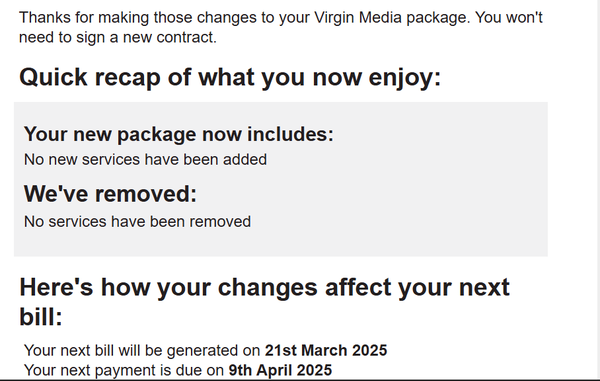Click the word 'bill:' under the heading
The image size is (600, 381).
[x=41, y=317]
